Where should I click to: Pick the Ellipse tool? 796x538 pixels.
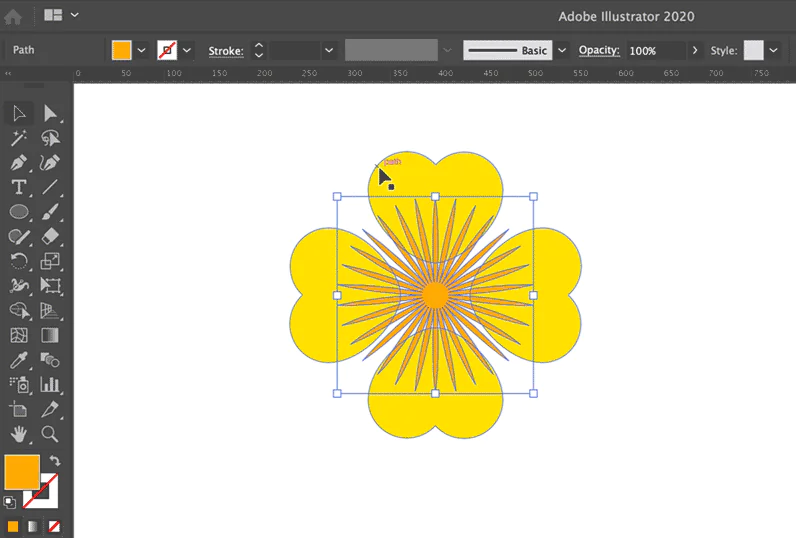[18, 212]
